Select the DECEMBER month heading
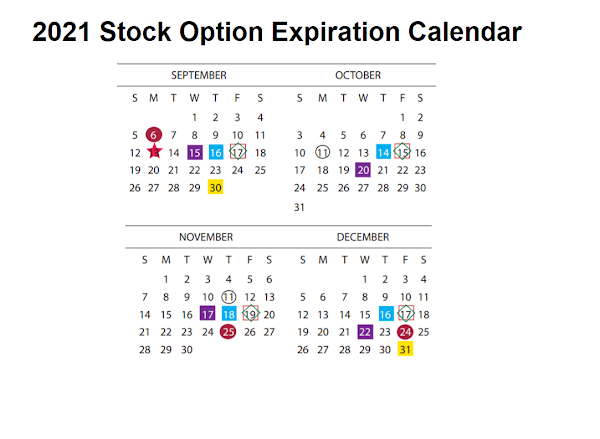600x439 pixels. (x=363, y=237)
